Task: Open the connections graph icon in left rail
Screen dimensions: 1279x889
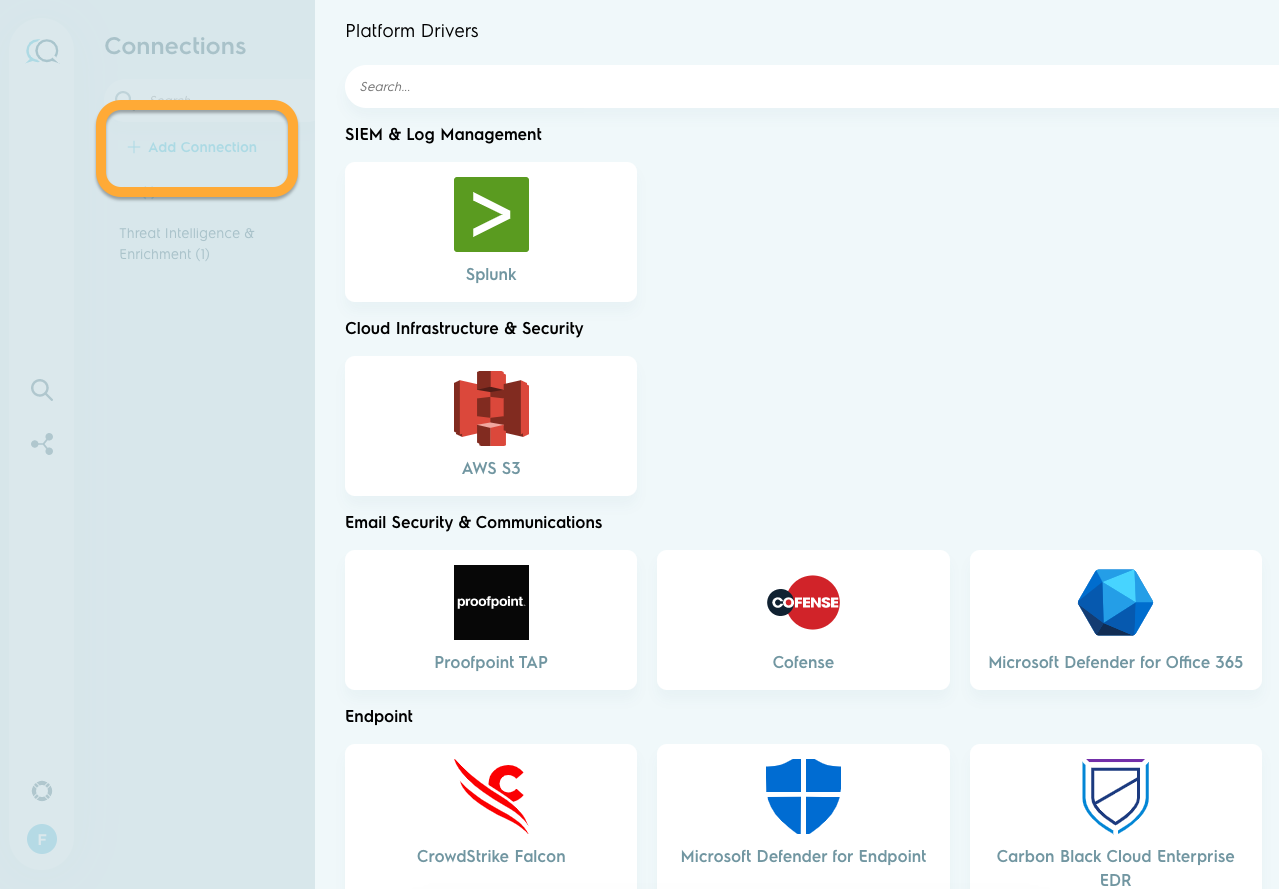Action: (42, 445)
